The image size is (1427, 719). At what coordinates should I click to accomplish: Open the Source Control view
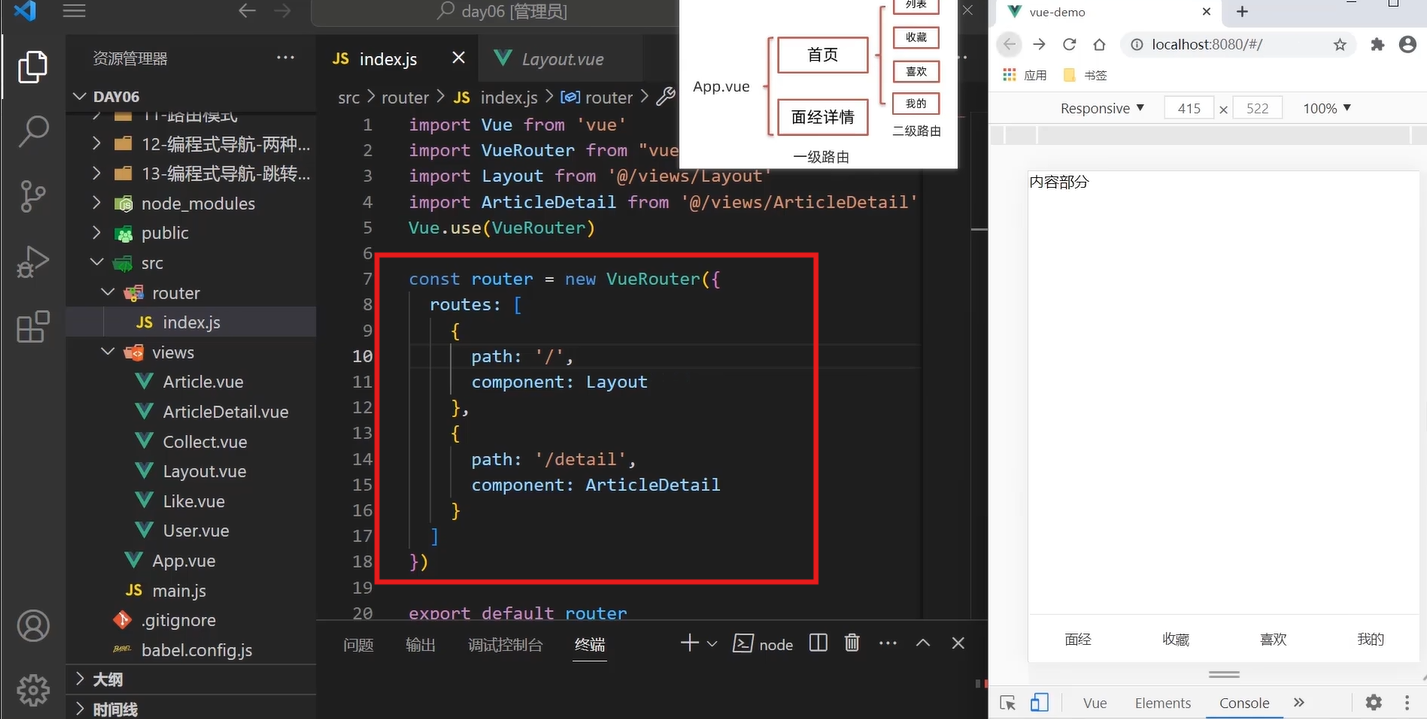coord(32,197)
